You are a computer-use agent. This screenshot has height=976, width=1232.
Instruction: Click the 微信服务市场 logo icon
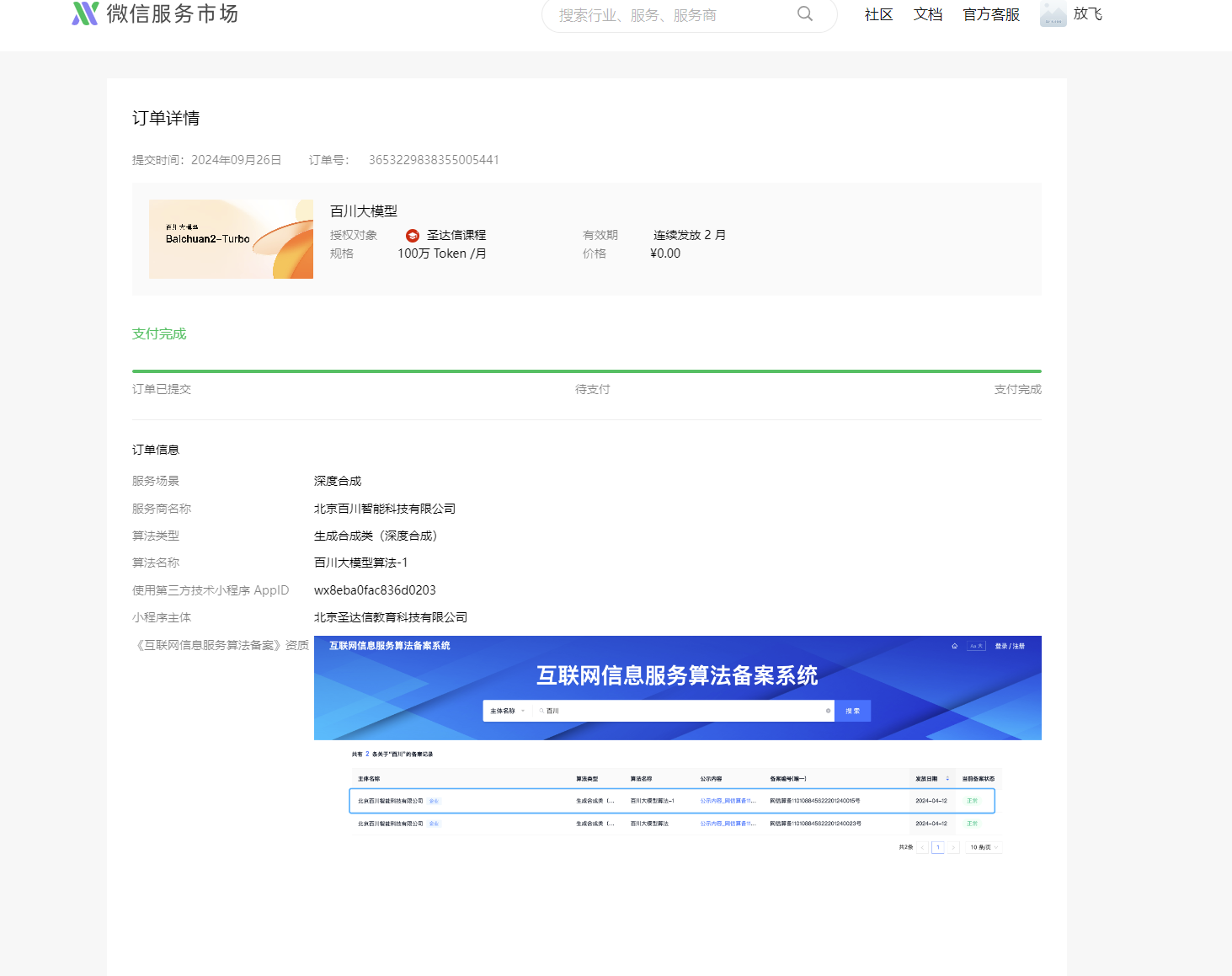[85, 13]
